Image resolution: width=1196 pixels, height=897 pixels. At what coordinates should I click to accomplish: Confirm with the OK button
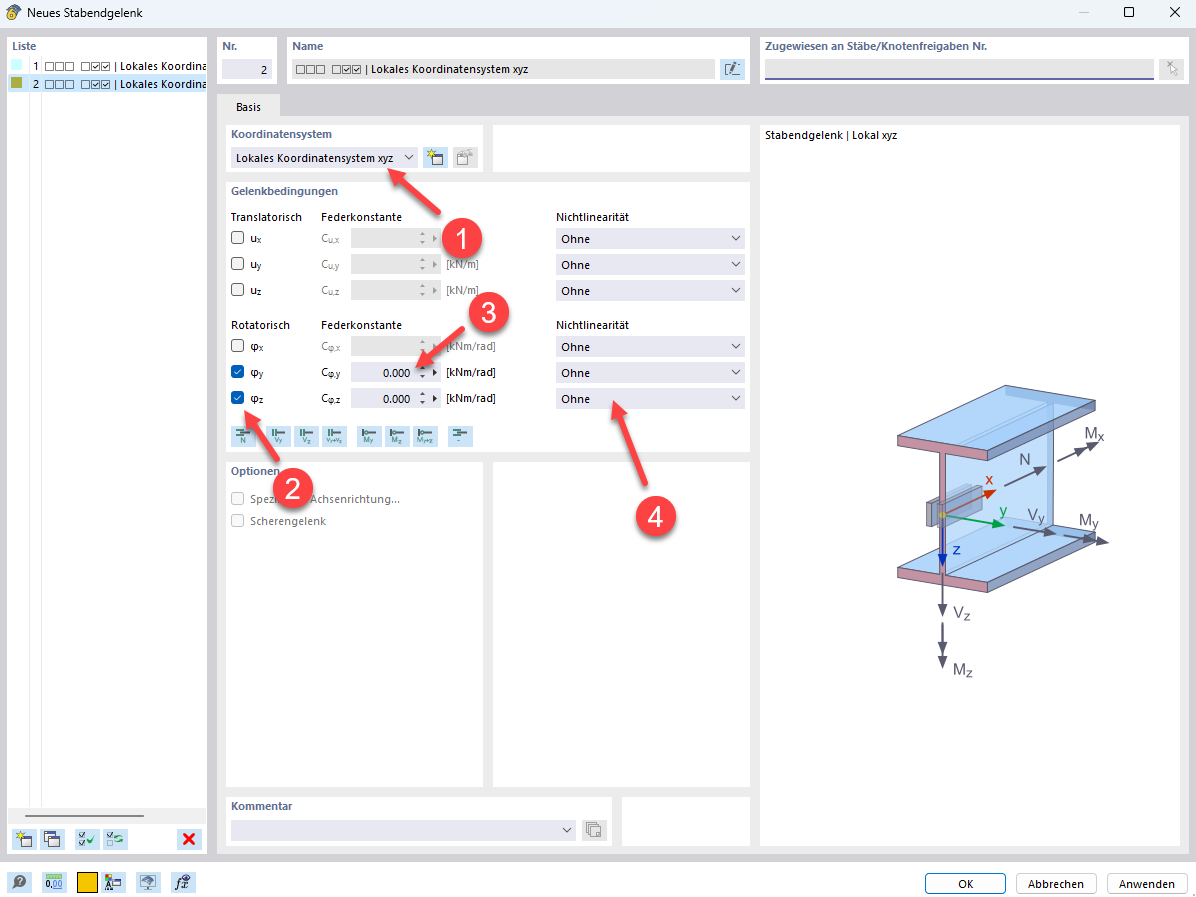[x=966, y=884]
